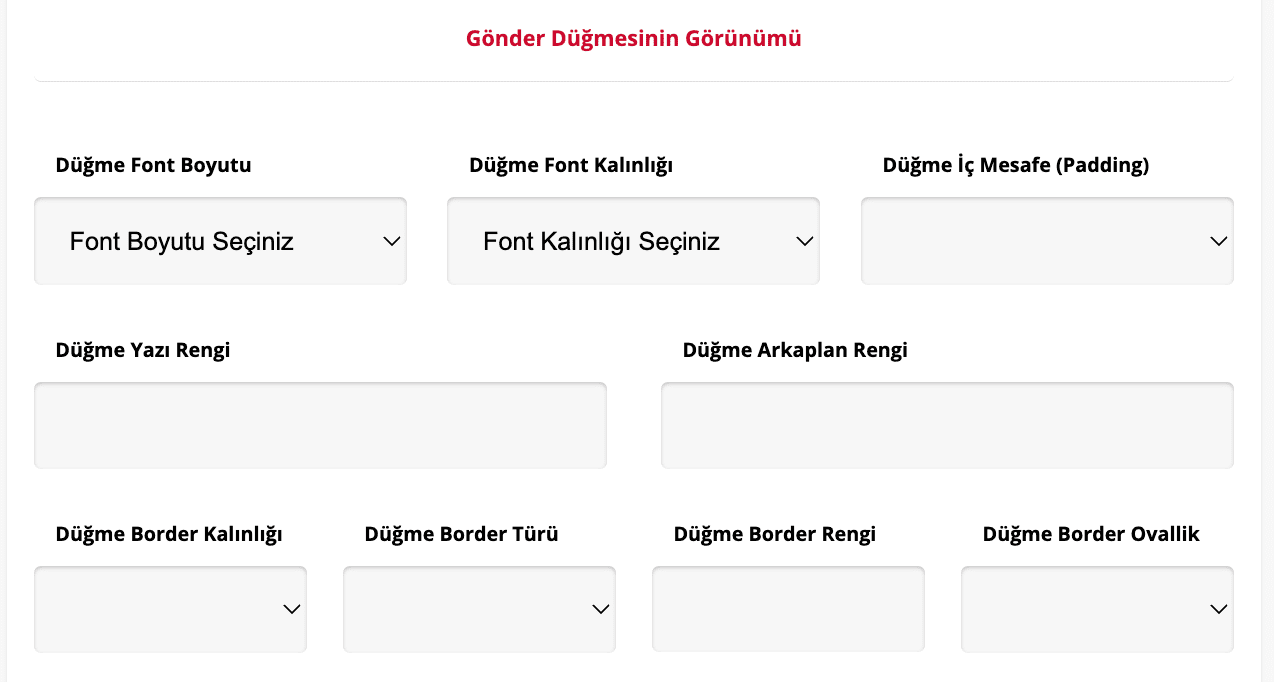
Task: Click the Düğme Arkaplan Rengi input field
Action: [947, 424]
